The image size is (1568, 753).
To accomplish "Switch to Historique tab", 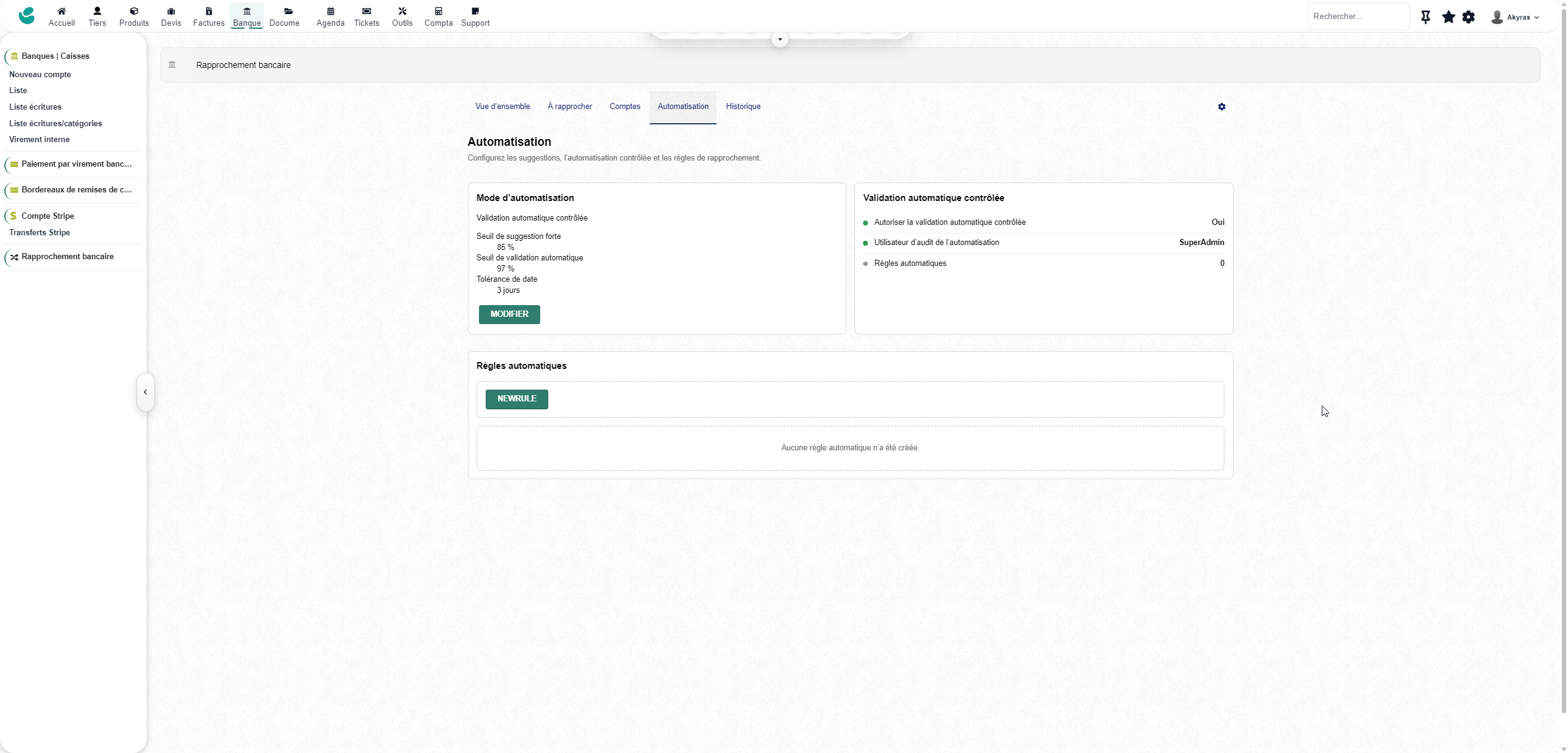I will [743, 107].
